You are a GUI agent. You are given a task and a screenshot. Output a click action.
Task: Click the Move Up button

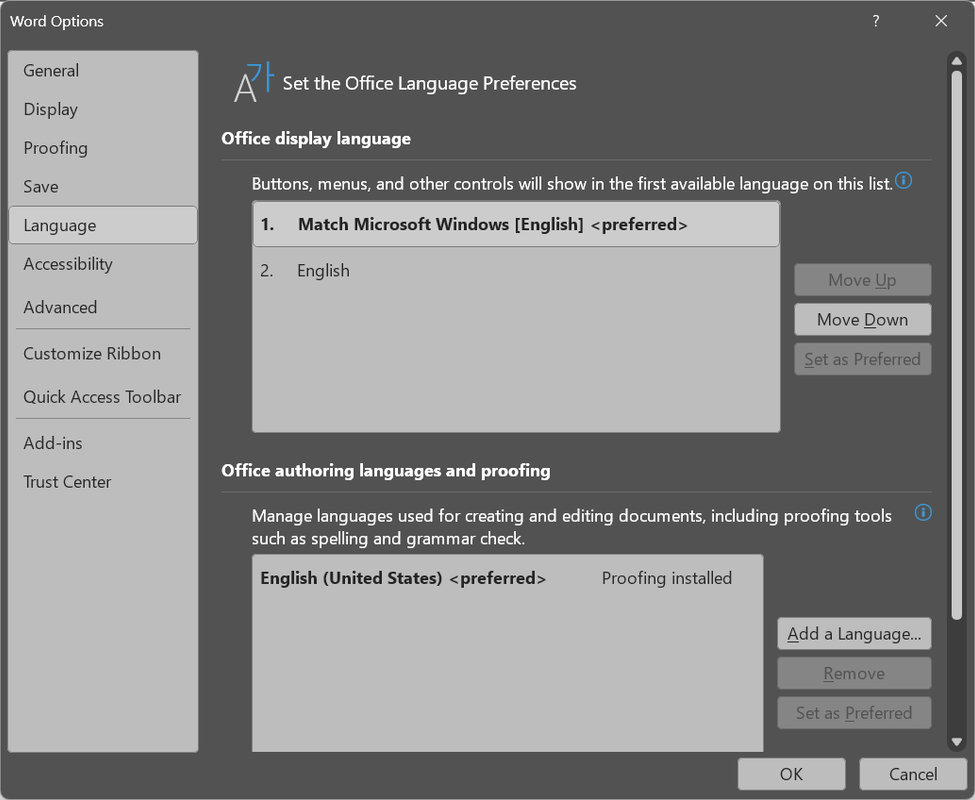click(x=862, y=280)
